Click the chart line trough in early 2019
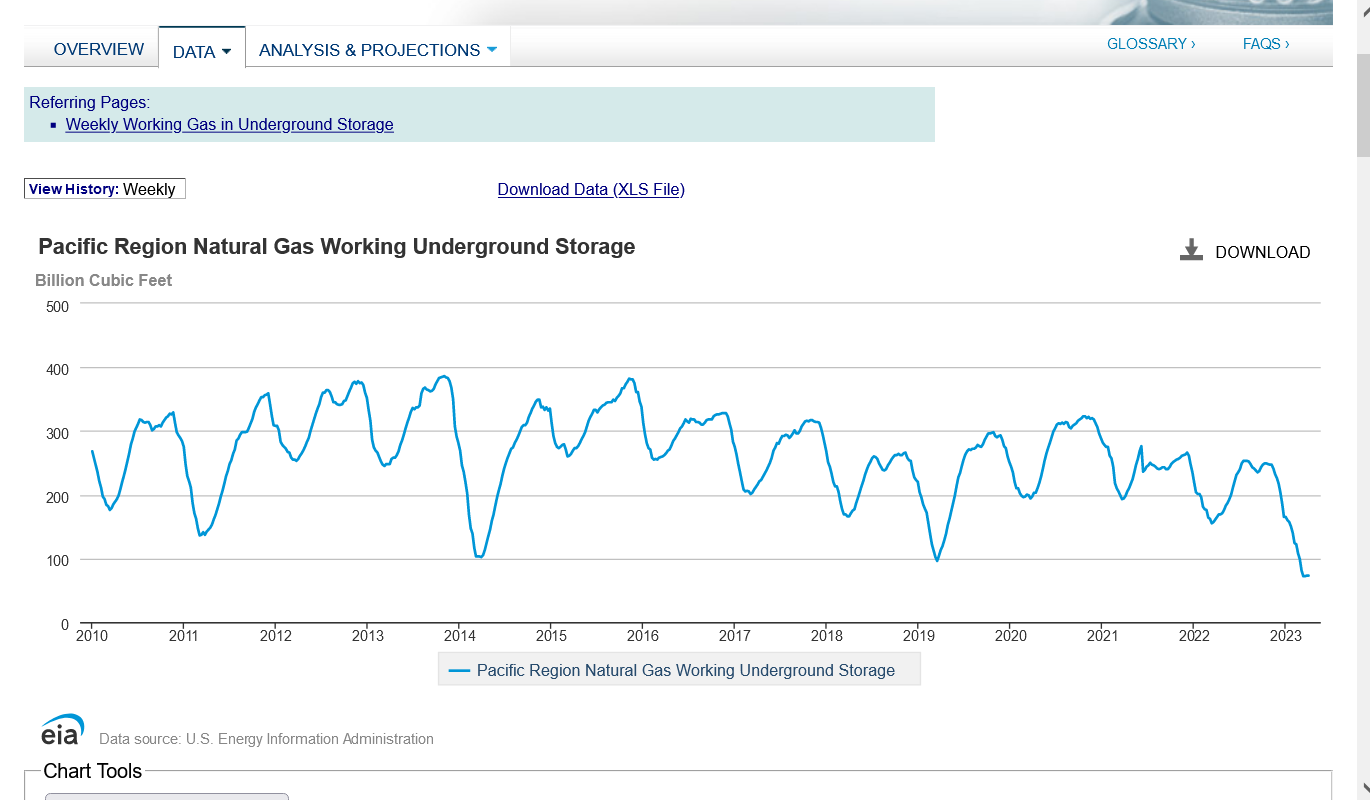The image size is (1370, 808). (x=937, y=560)
